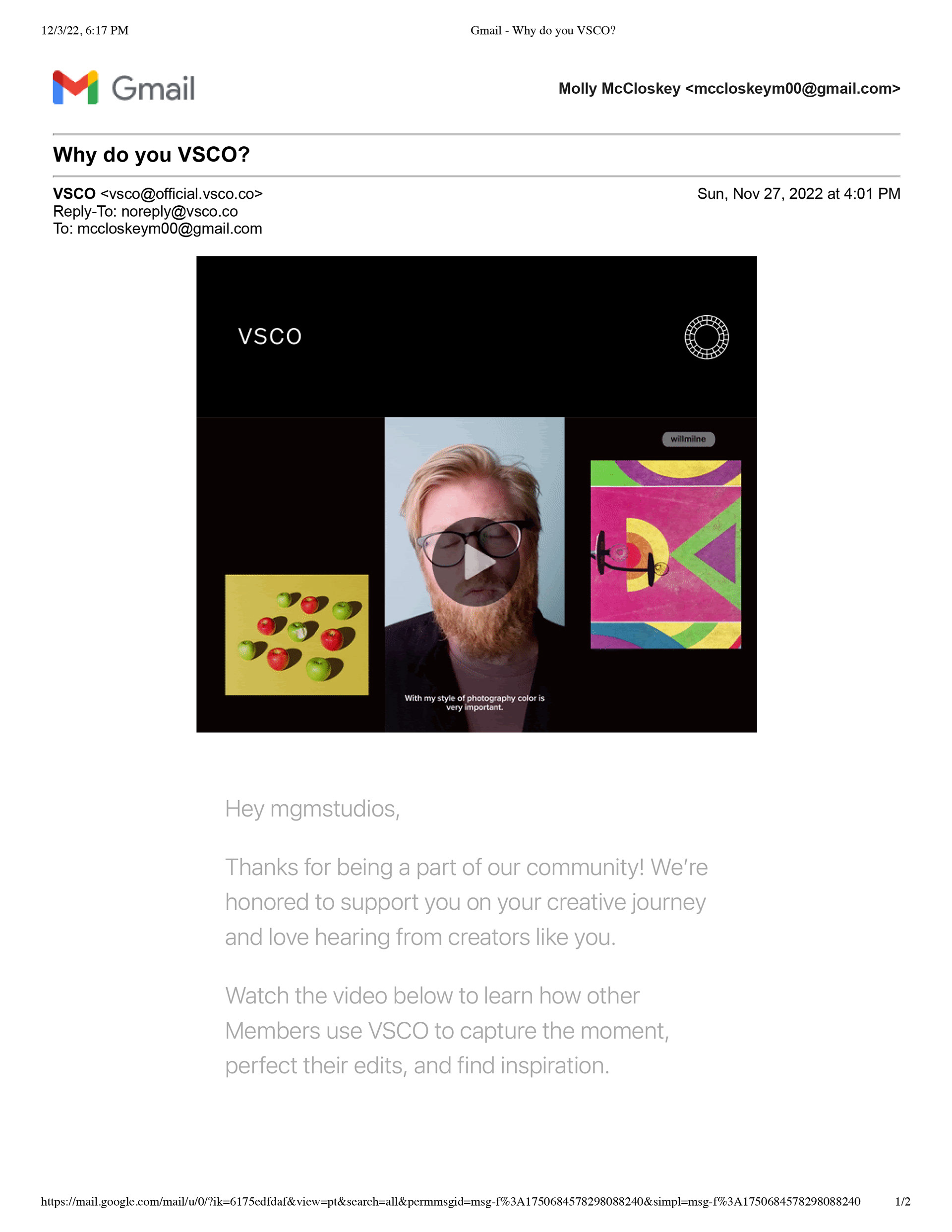Click the video caption about photography color

coord(475,703)
